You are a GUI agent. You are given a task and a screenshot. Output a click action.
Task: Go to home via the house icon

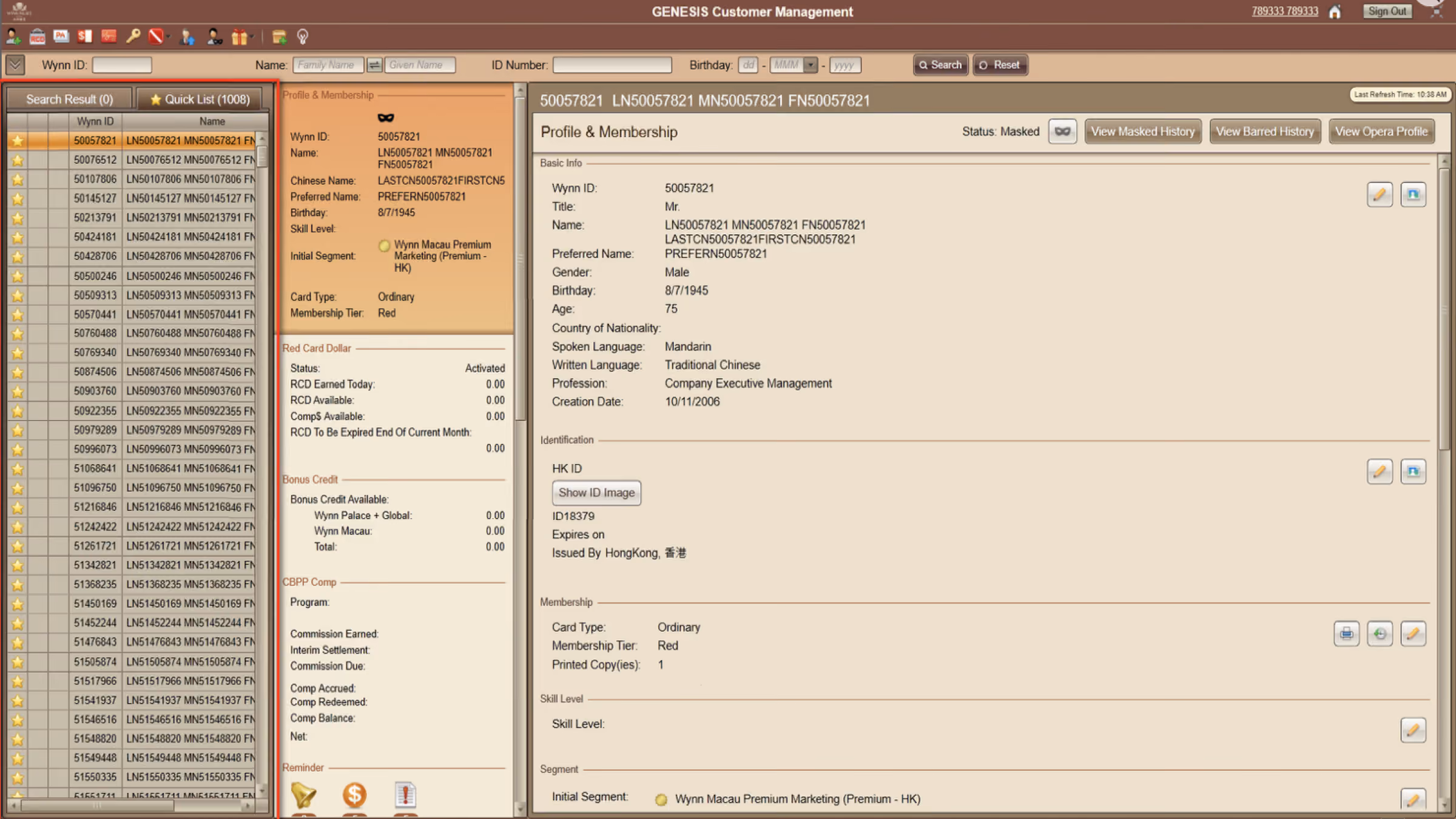click(x=1335, y=12)
